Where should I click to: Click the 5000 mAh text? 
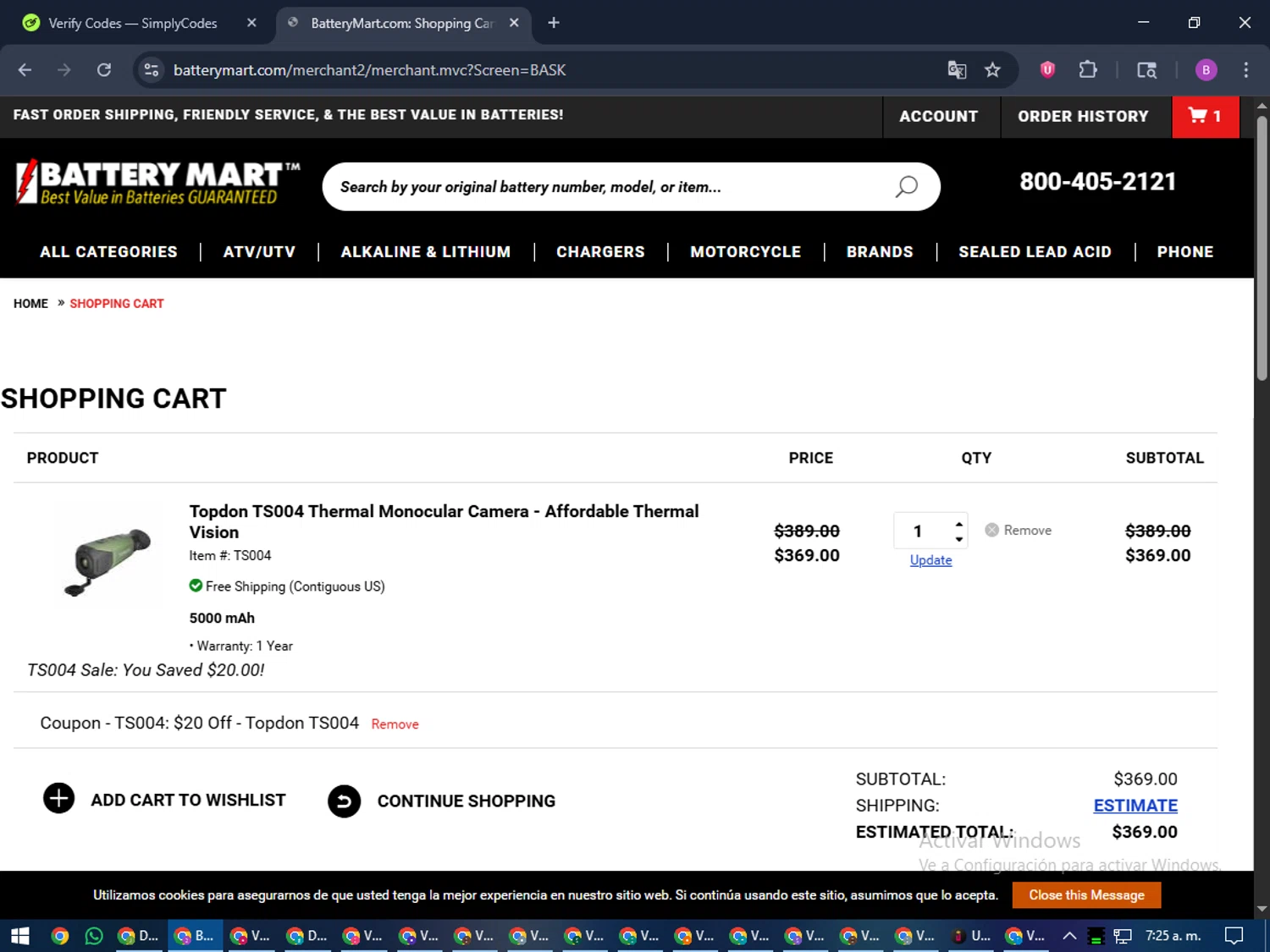222,619
